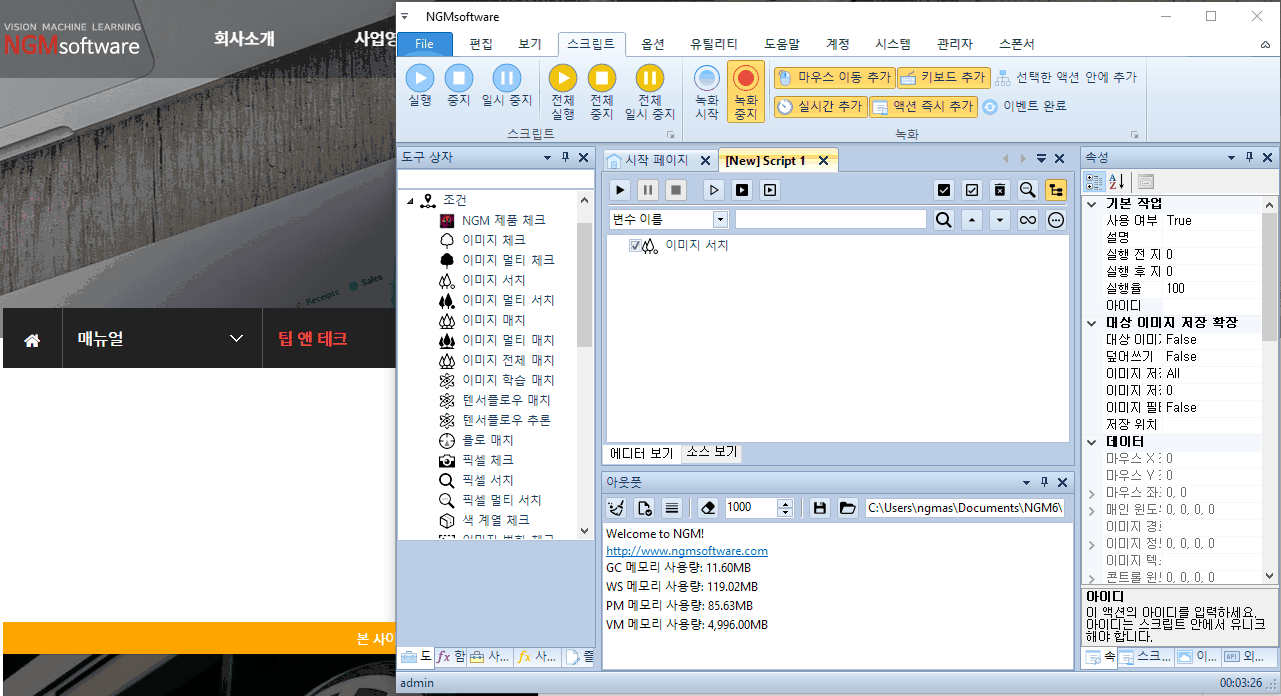Image resolution: width=1281 pixels, height=696 pixels.
Task: Stop recording with the 녹화 중지 icon
Action: 746,78
